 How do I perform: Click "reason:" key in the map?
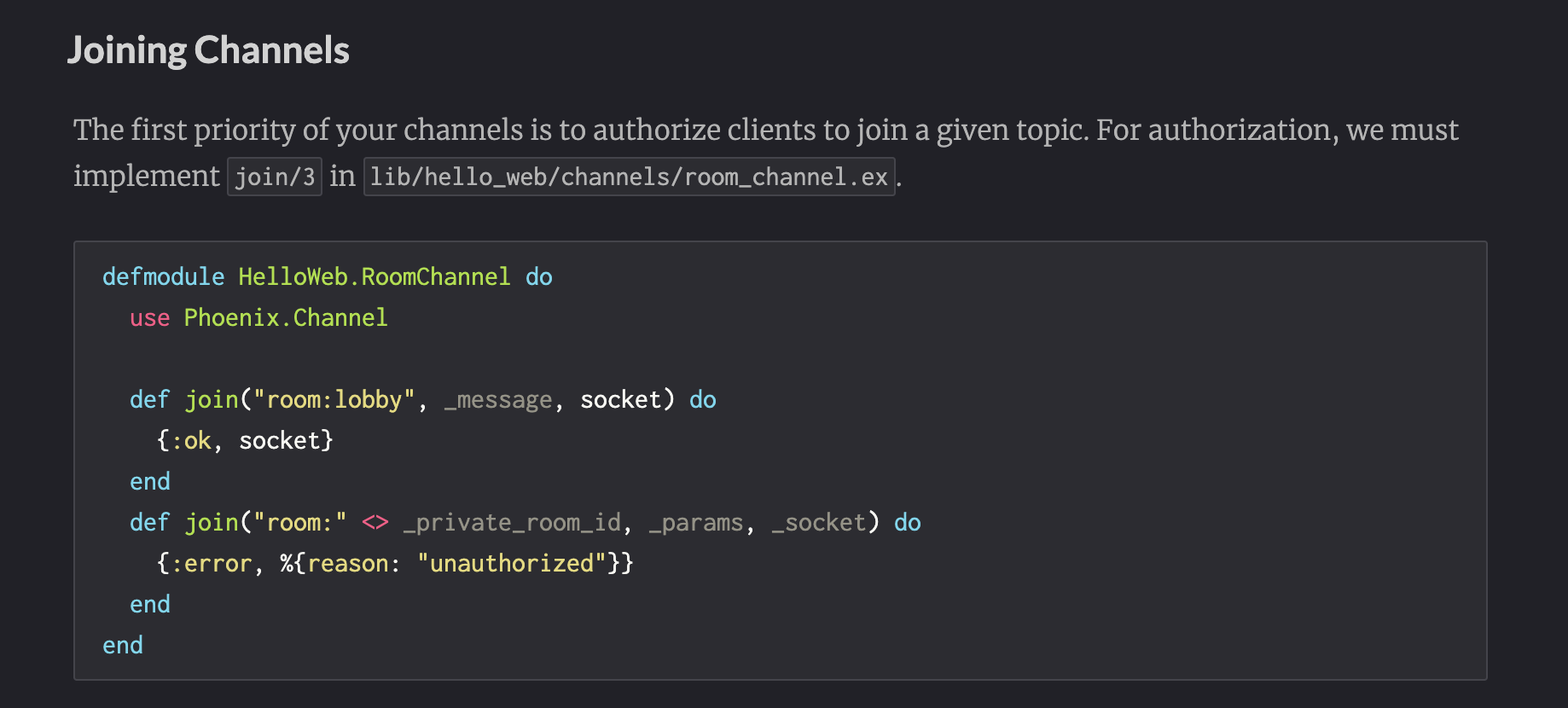coord(354,563)
